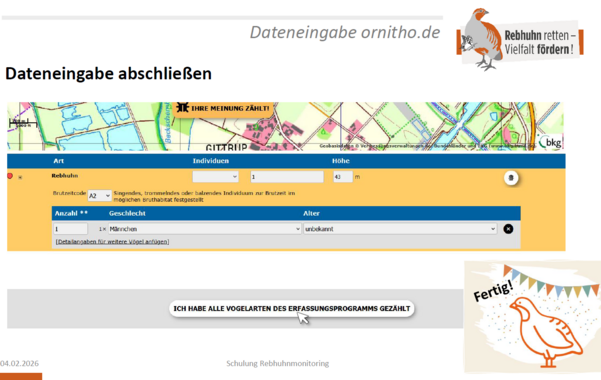Click the Höhe input showing 43
This screenshot has height=380, width=601.
pyautogui.click(x=343, y=177)
